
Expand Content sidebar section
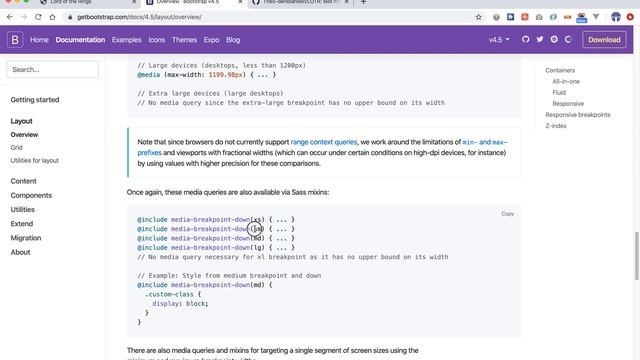tap(23, 181)
